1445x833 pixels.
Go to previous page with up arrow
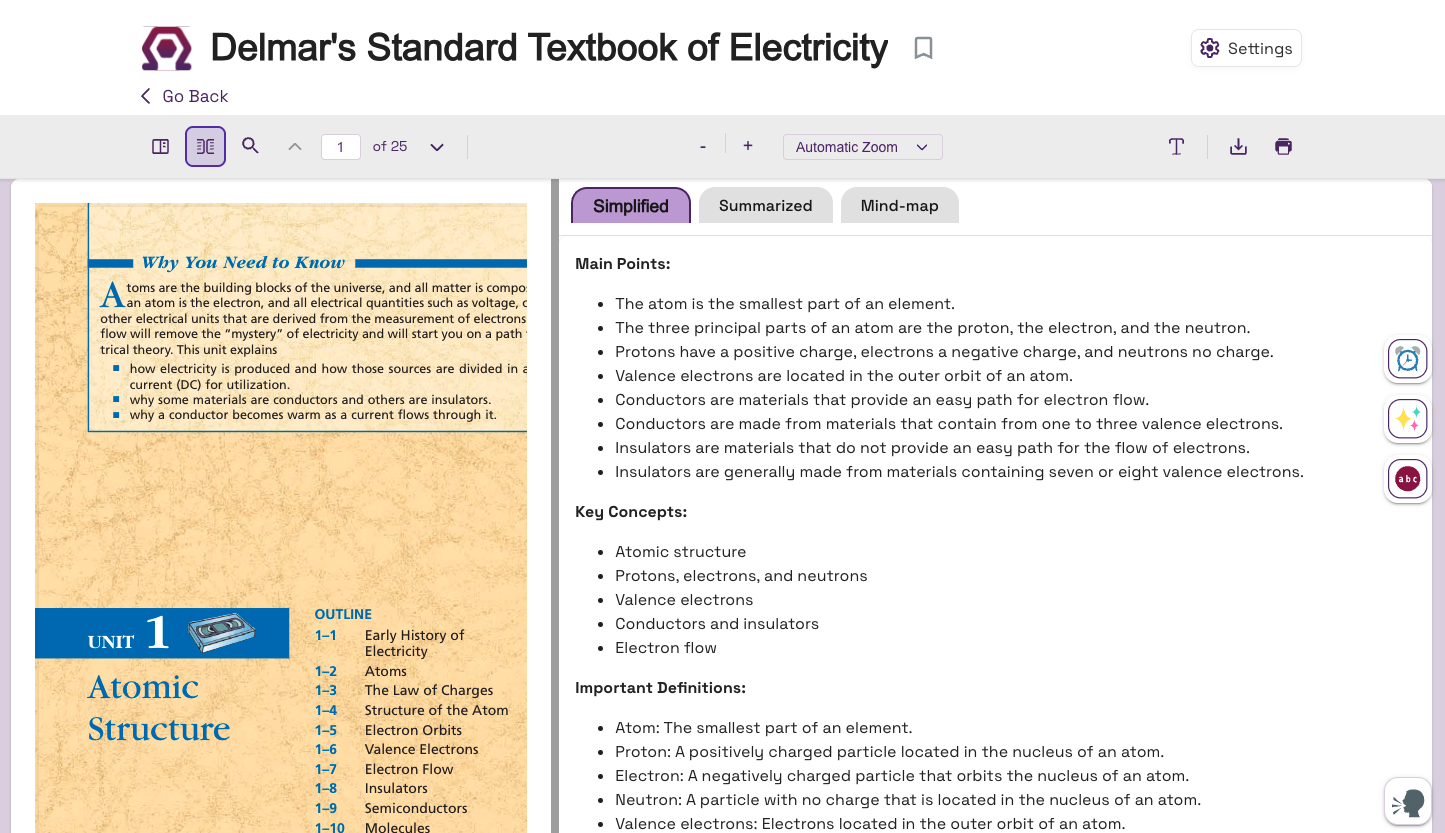point(295,147)
